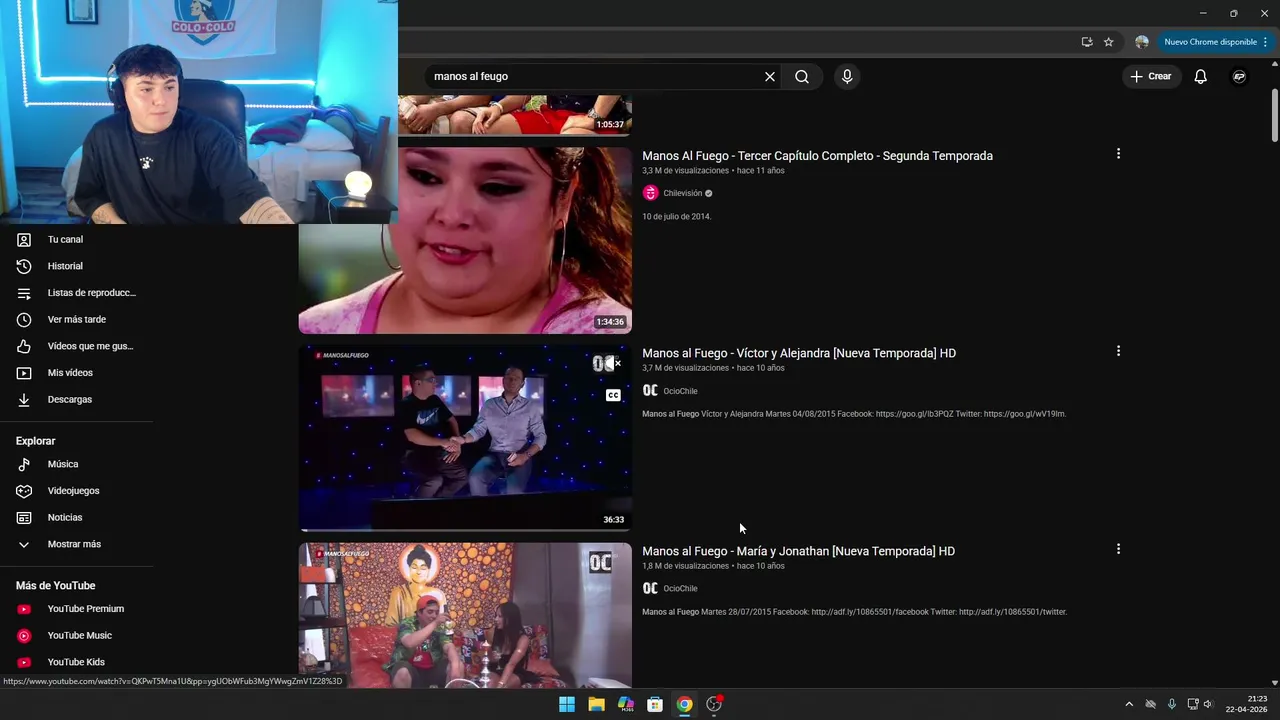
Task: Click the tray microphone icon
Action: 1172,704
